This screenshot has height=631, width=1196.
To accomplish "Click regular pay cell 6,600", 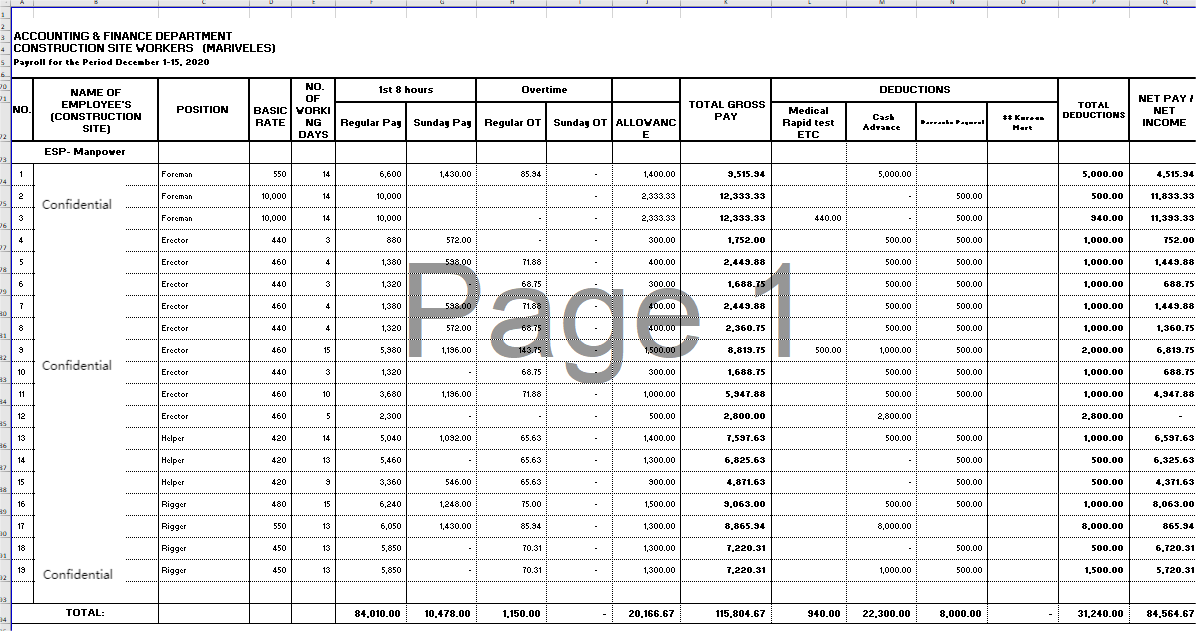I will [x=390, y=174].
